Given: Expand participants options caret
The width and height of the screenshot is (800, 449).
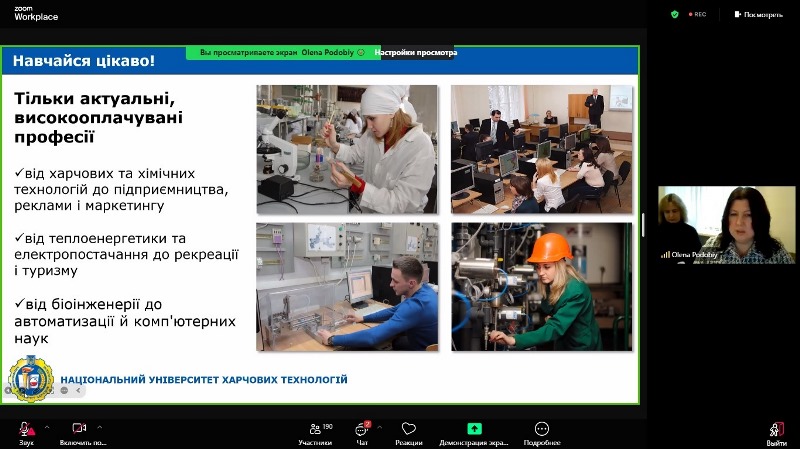Looking at the screenshot, I should [340, 426].
